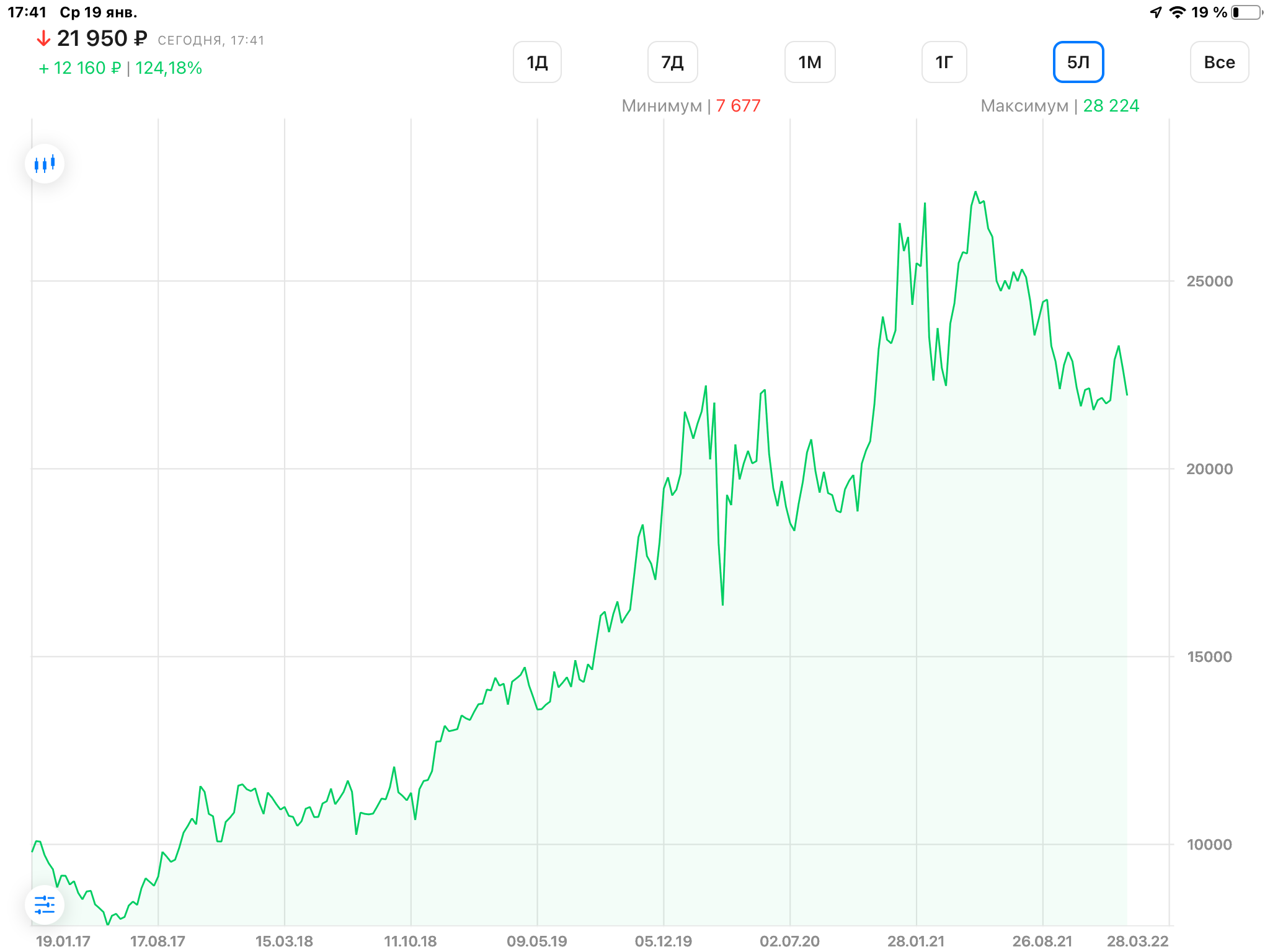
Task: Choose the 1Г time range
Action: pyautogui.click(x=944, y=62)
